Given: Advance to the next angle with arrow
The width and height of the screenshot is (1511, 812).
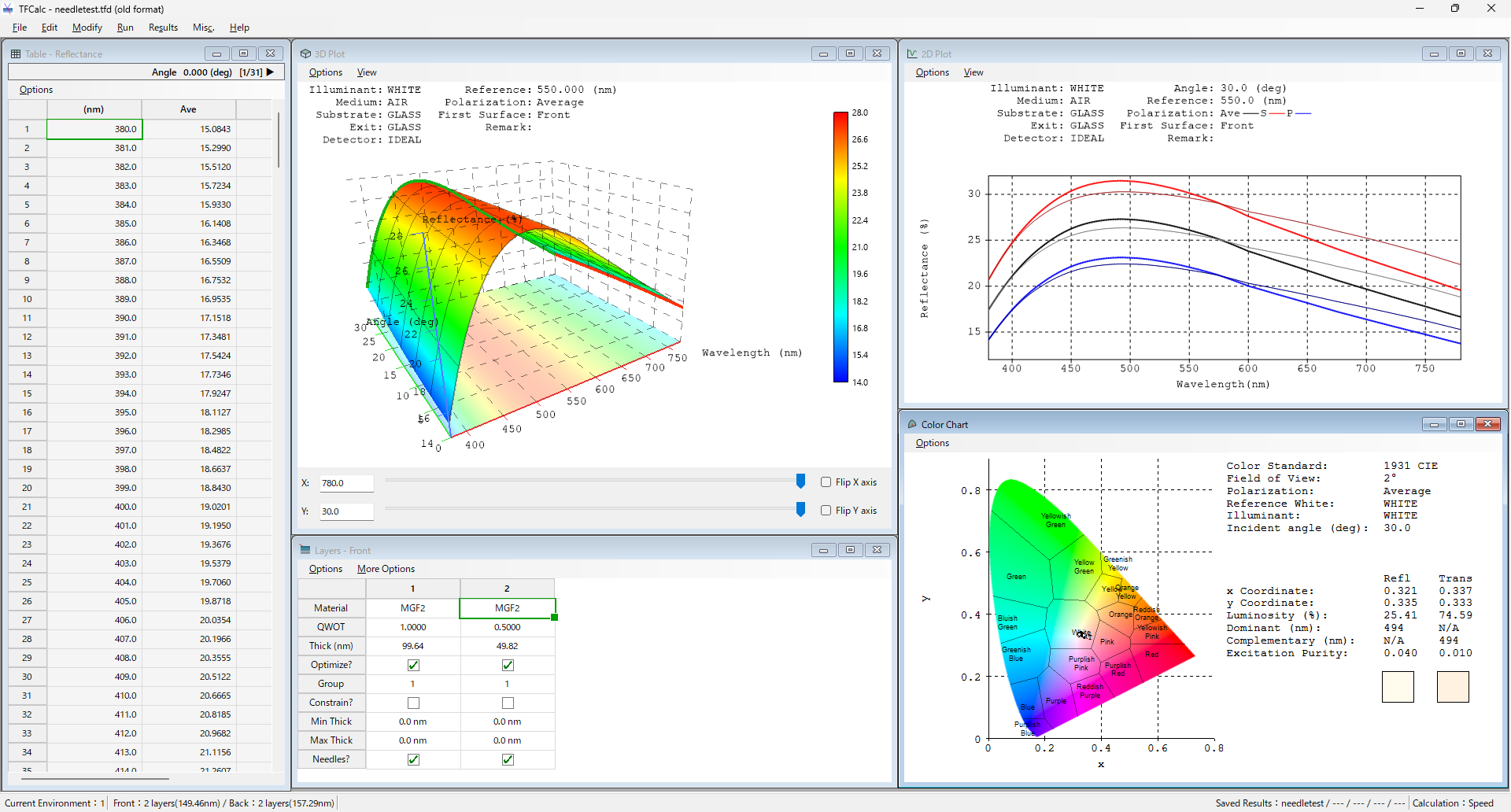Looking at the screenshot, I should click(271, 72).
